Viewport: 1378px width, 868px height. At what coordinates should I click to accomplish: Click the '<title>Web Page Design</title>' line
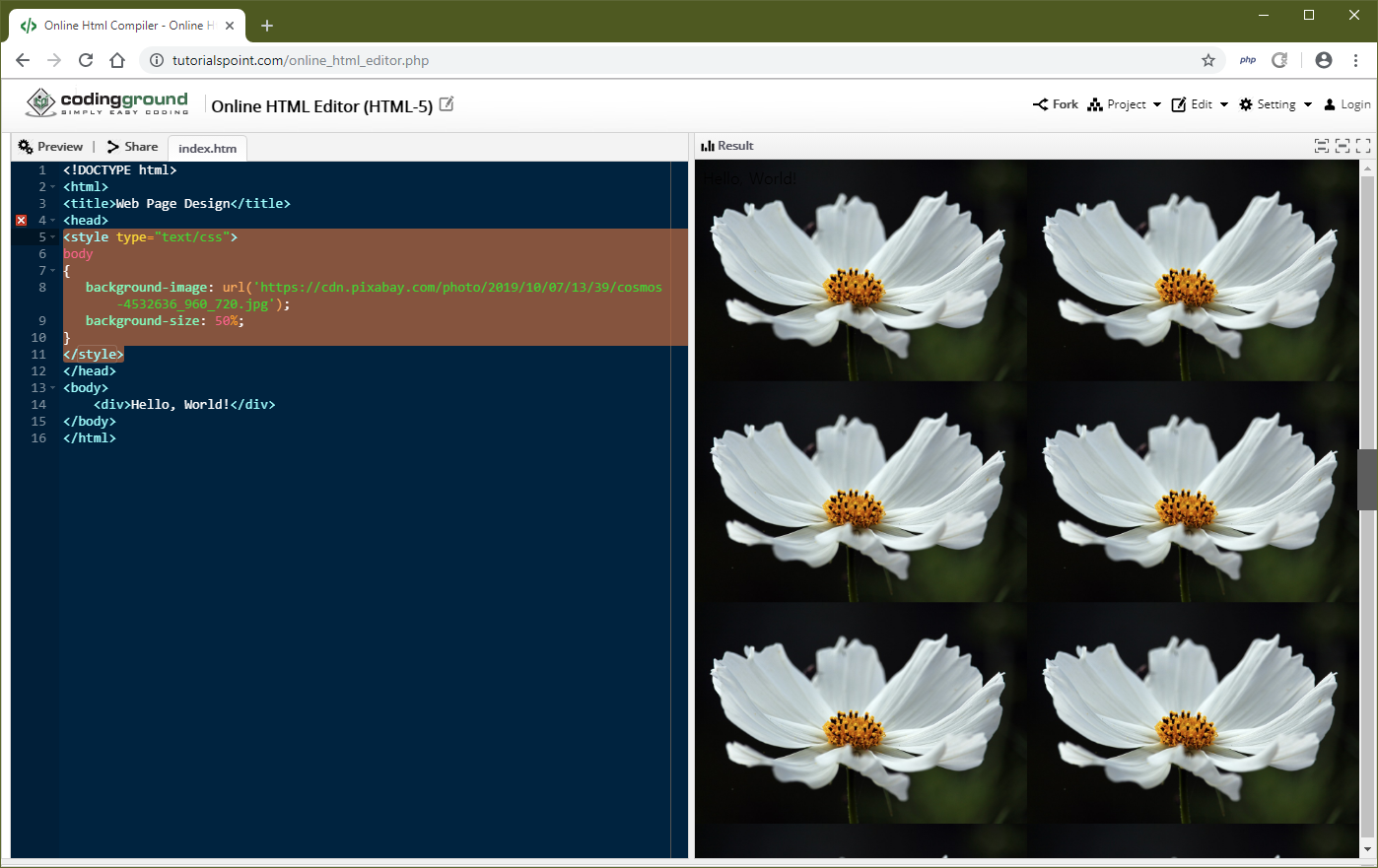click(x=176, y=204)
